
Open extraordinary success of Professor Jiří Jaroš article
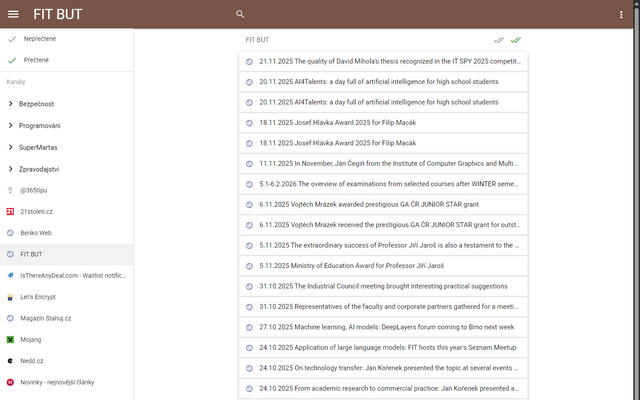click(383, 245)
